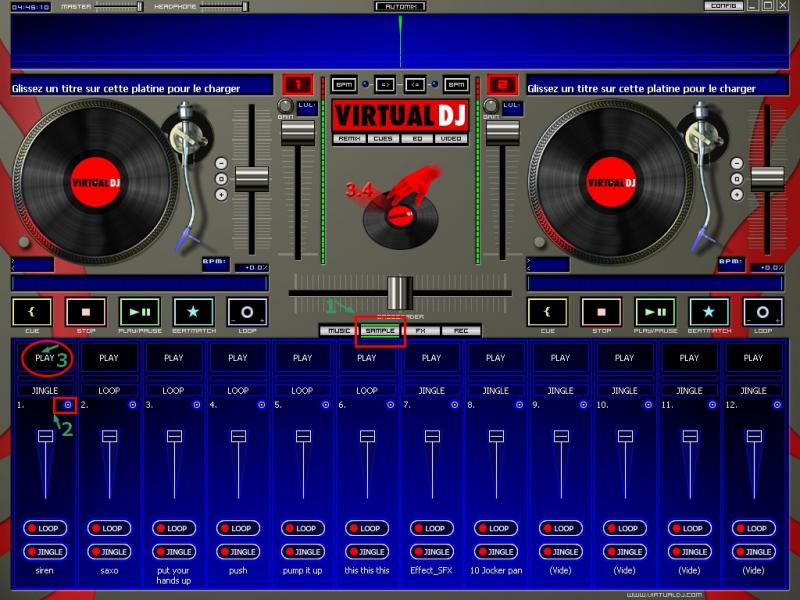
Task: Click the crossfader slider handle
Action: 400,292
